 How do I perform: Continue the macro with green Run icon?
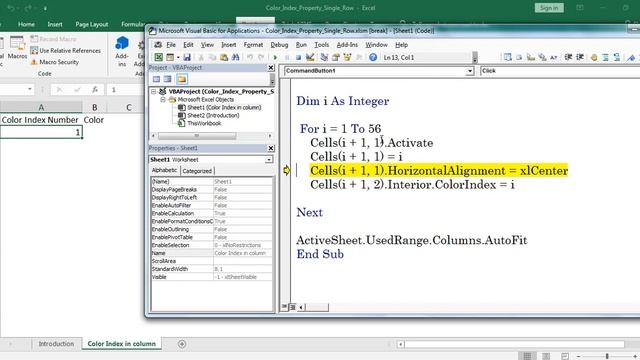click(x=275, y=58)
